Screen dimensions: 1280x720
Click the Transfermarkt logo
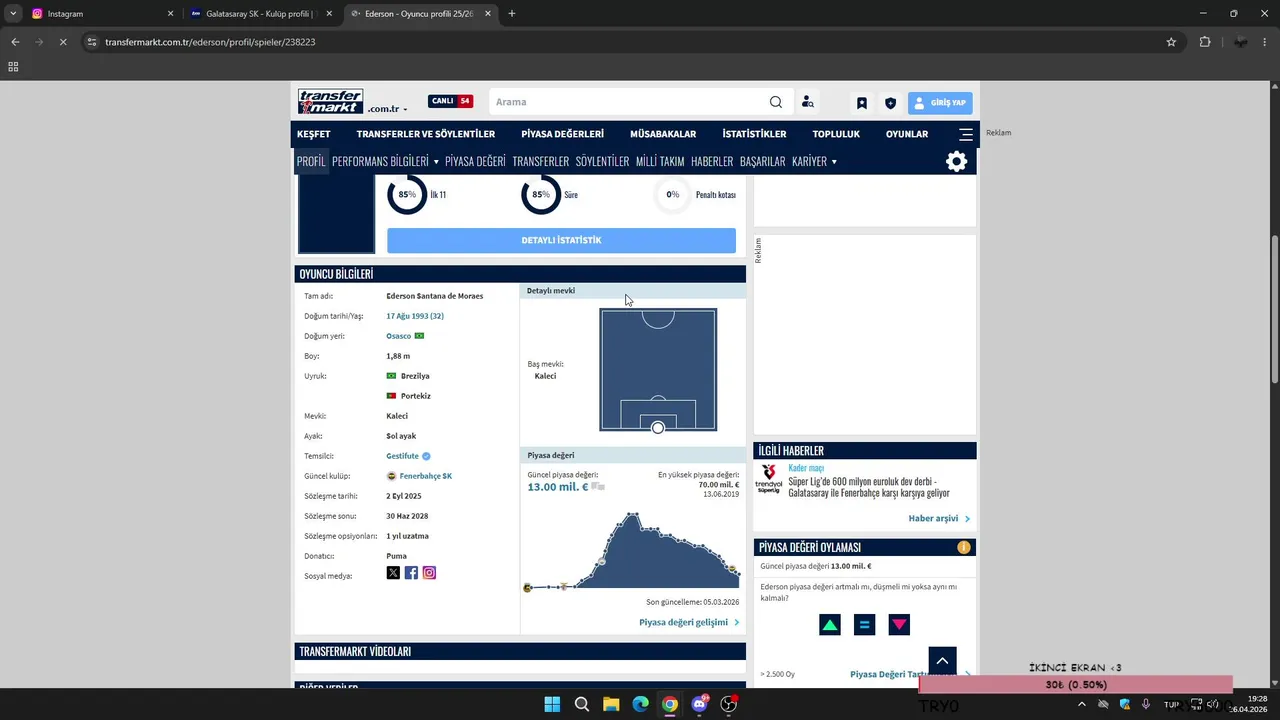330,101
